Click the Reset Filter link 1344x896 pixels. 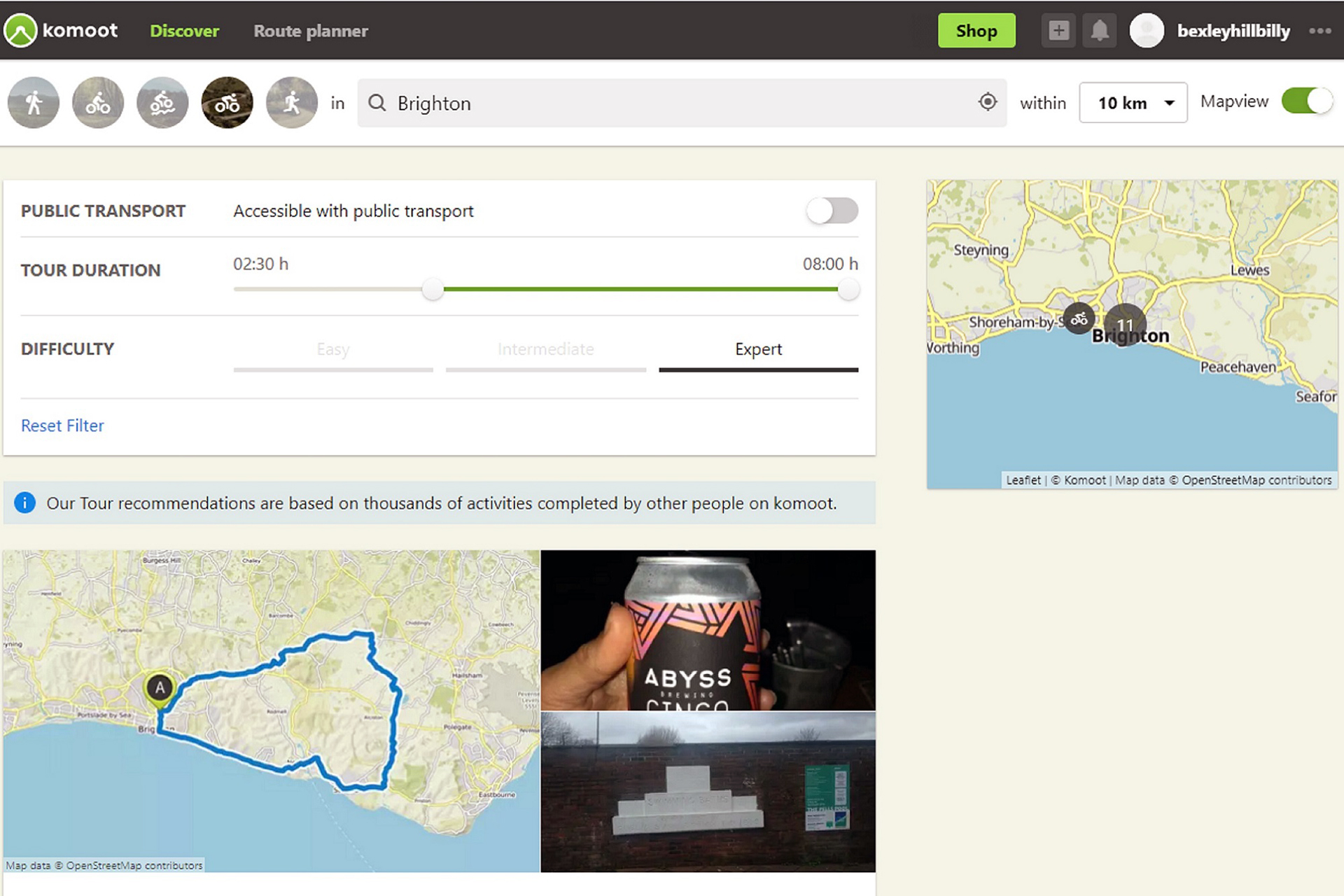(x=62, y=426)
